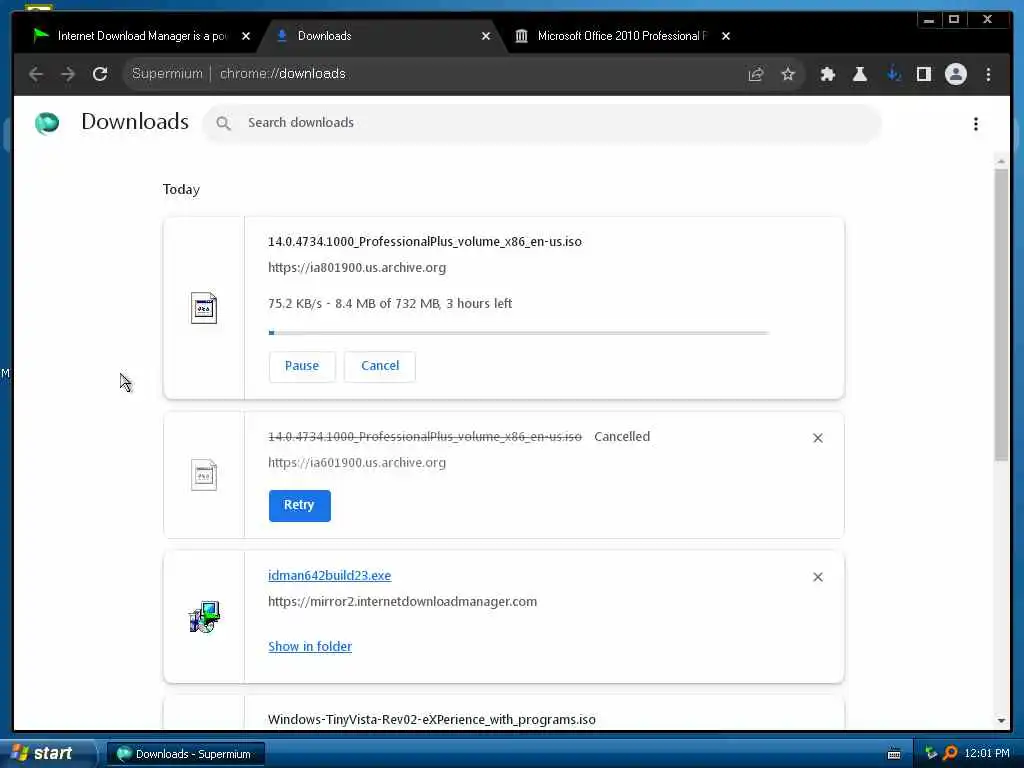Click the Windows-TinyVista ISO filename

(432, 720)
